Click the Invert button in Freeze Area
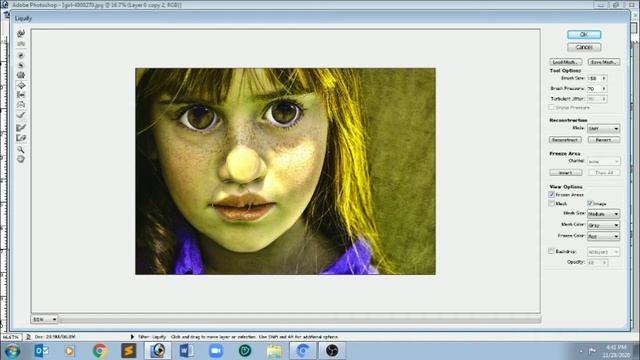The image size is (640, 360). (x=566, y=173)
